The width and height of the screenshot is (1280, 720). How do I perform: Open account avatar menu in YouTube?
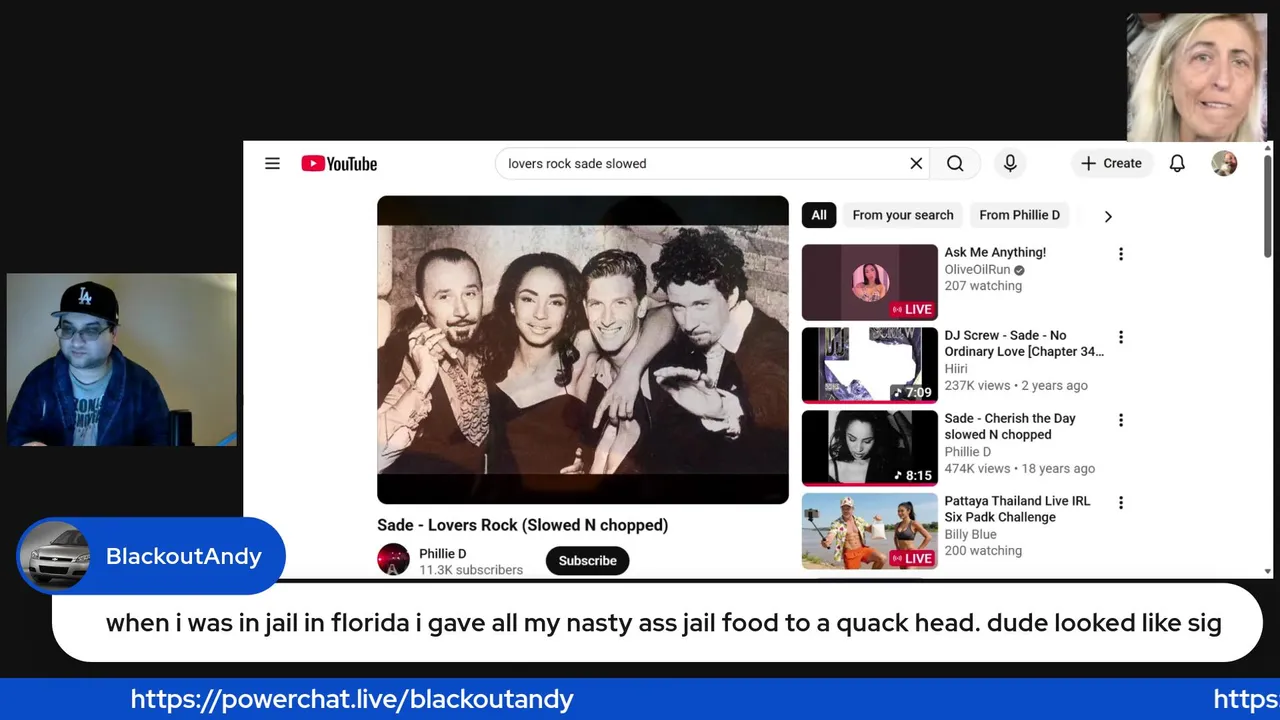pyautogui.click(x=1224, y=163)
